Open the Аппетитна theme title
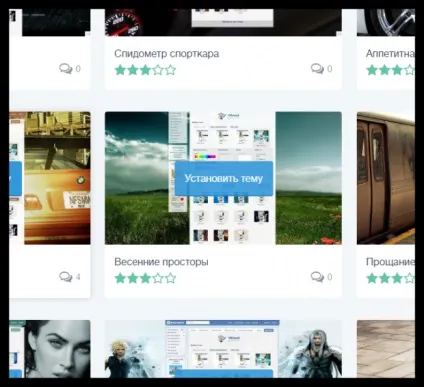 point(390,53)
